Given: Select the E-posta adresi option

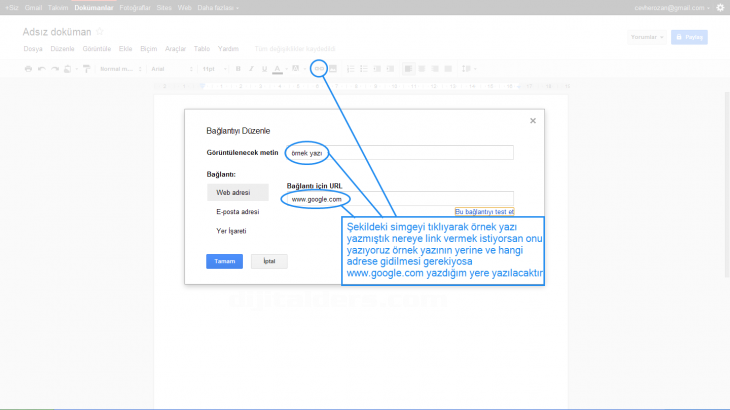Looking at the screenshot, I should [x=237, y=212].
